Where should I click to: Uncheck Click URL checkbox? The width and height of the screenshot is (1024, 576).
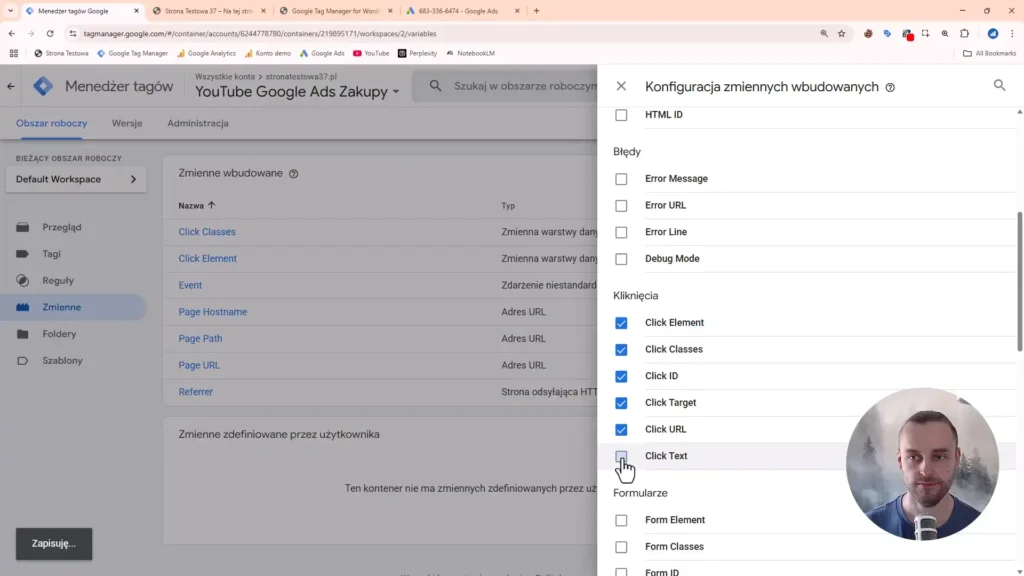pos(621,430)
